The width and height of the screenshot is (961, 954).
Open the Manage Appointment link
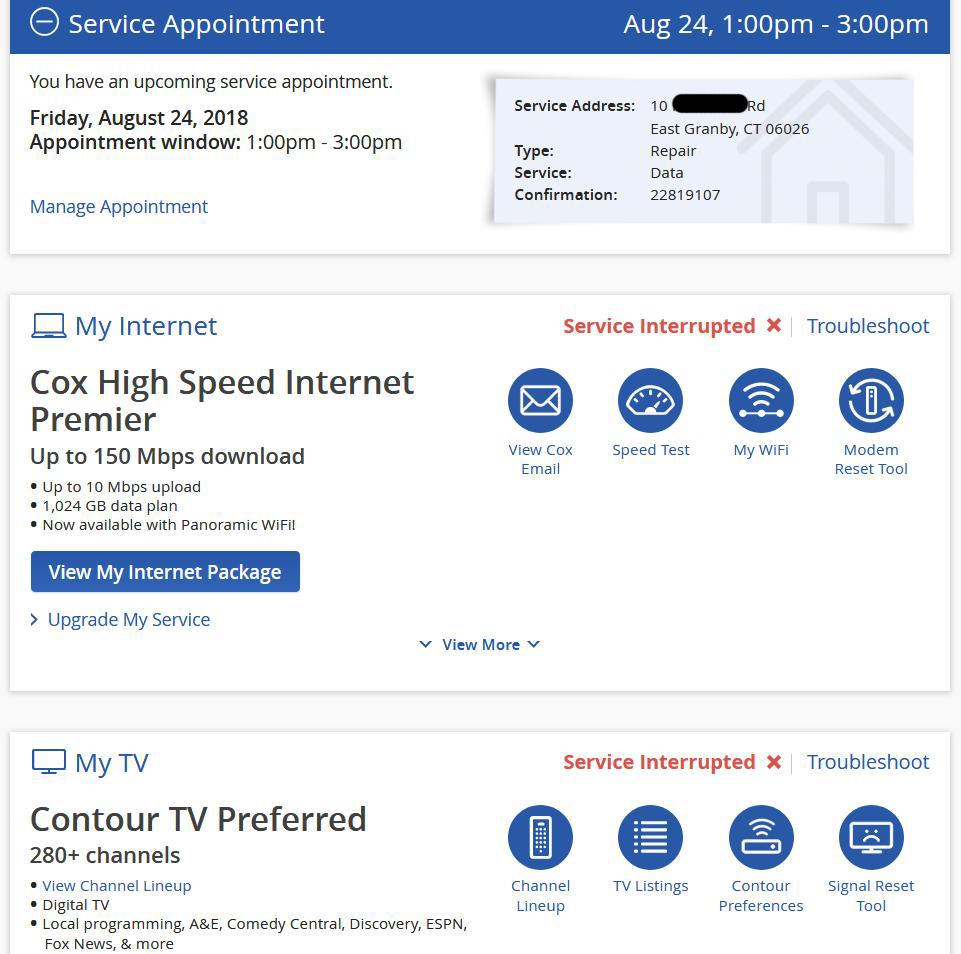119,207
